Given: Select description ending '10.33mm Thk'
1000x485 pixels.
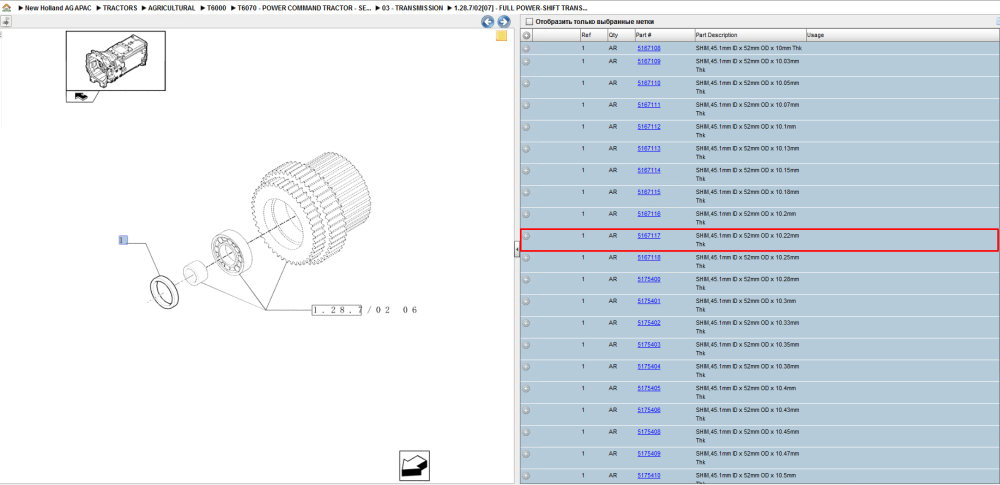Looking at the screenshot, I should (747, 327).
